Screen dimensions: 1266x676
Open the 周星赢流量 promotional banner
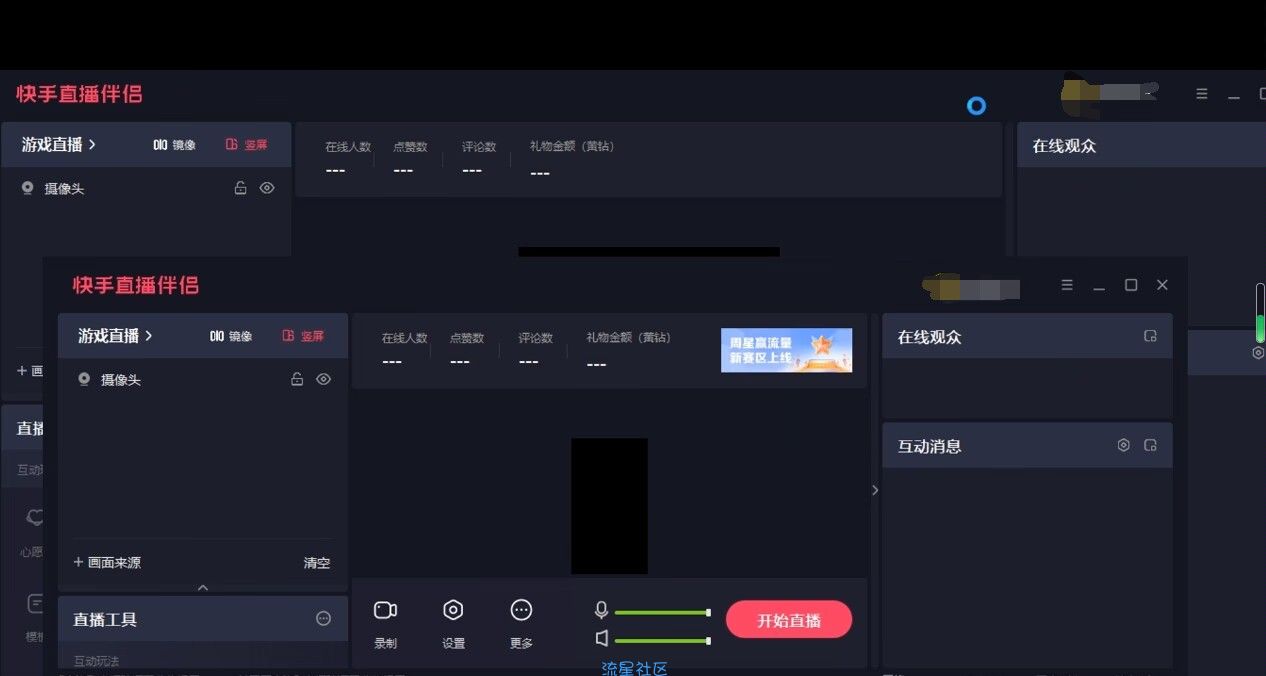[x=786, y=350]
